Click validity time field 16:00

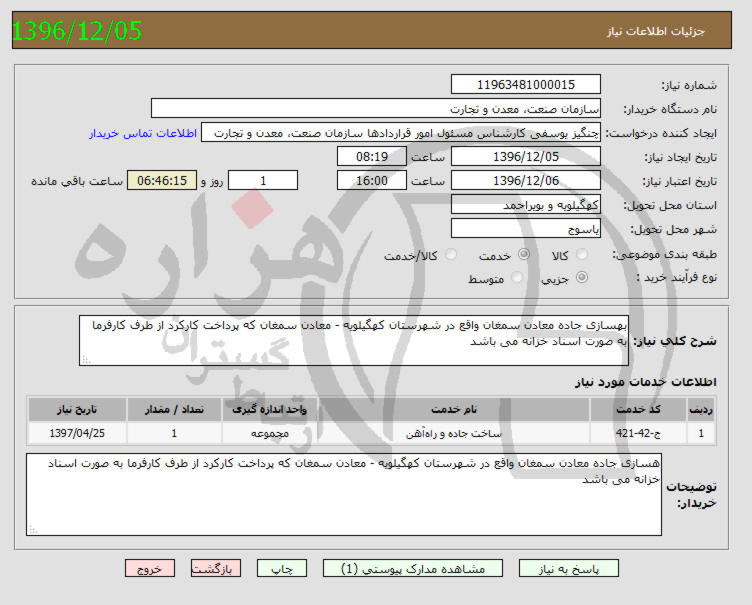[372, 180]
